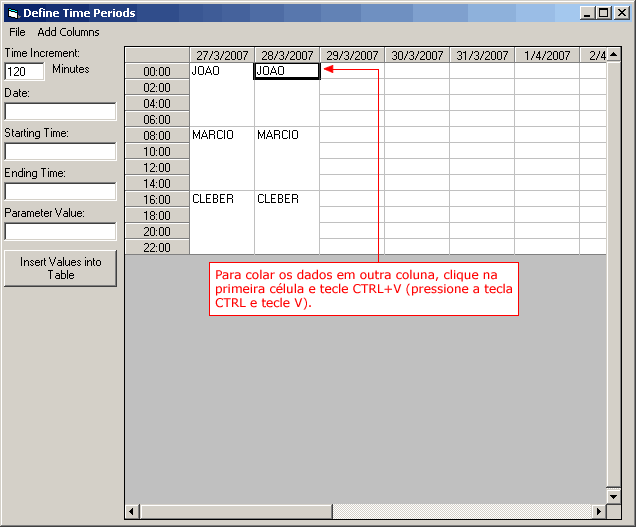Focus the Ending Time field
The width and height of the screenshot is (636, 527).
click(60, 191)
